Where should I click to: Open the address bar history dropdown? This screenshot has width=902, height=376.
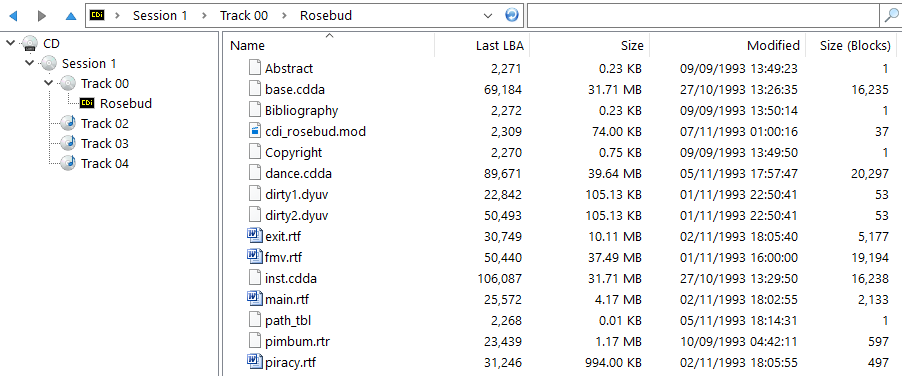[488, 16]
